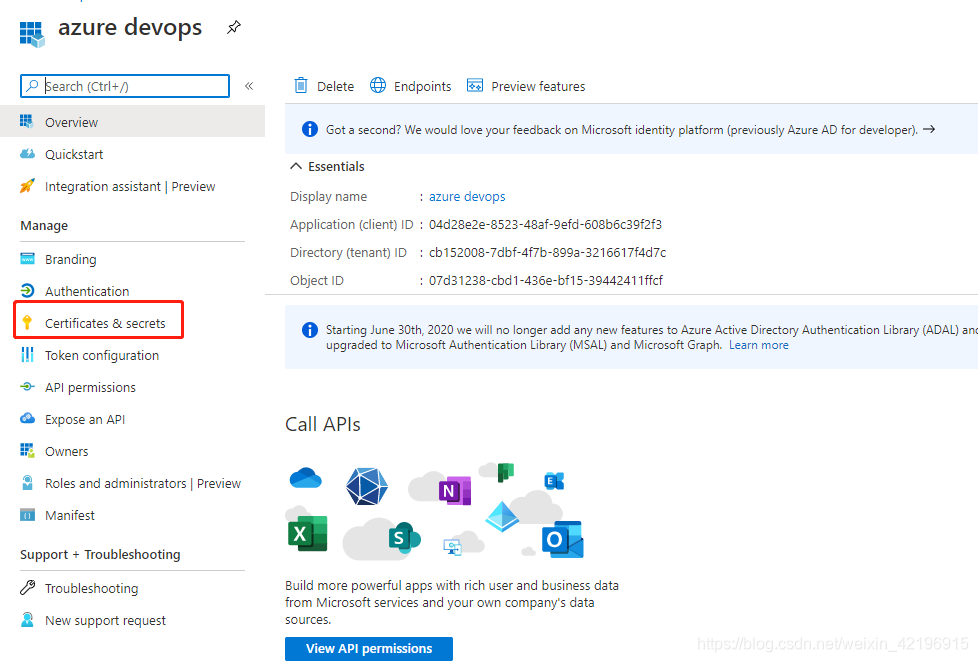
Task: Collapse the sidebar with double chevron
Action: point(249,86)
